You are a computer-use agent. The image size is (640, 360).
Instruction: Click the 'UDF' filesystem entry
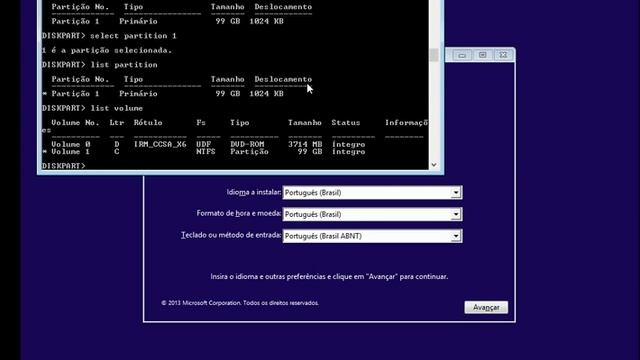203,144
